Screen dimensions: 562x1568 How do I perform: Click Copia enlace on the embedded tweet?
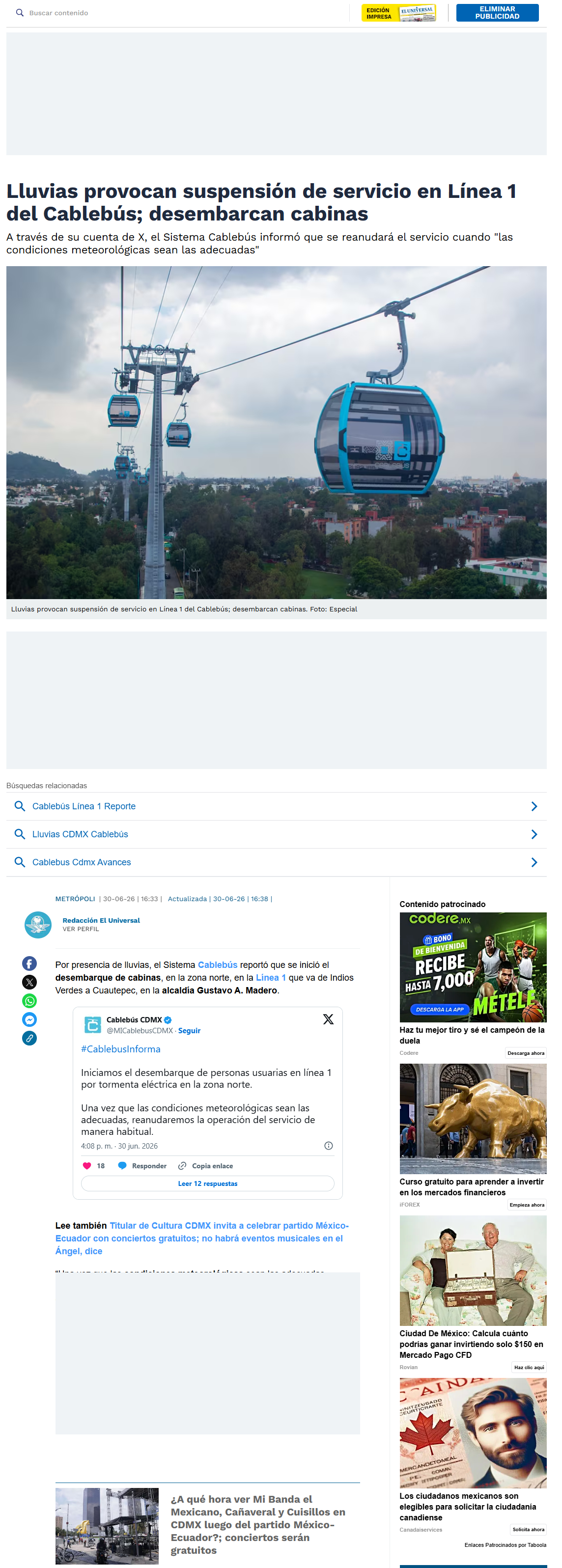[x=206, y=1166]
